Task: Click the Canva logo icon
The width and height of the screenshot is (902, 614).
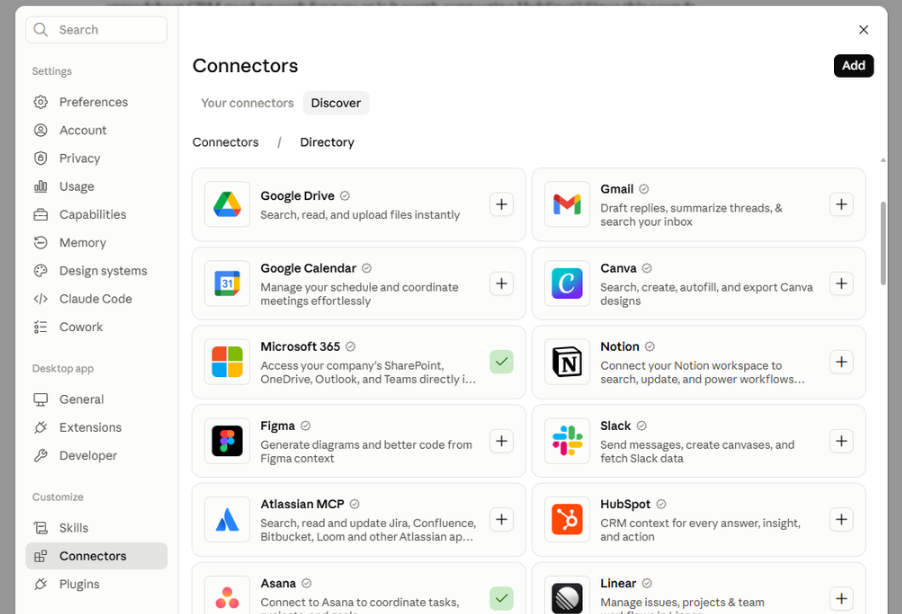Action: [567, 283]
